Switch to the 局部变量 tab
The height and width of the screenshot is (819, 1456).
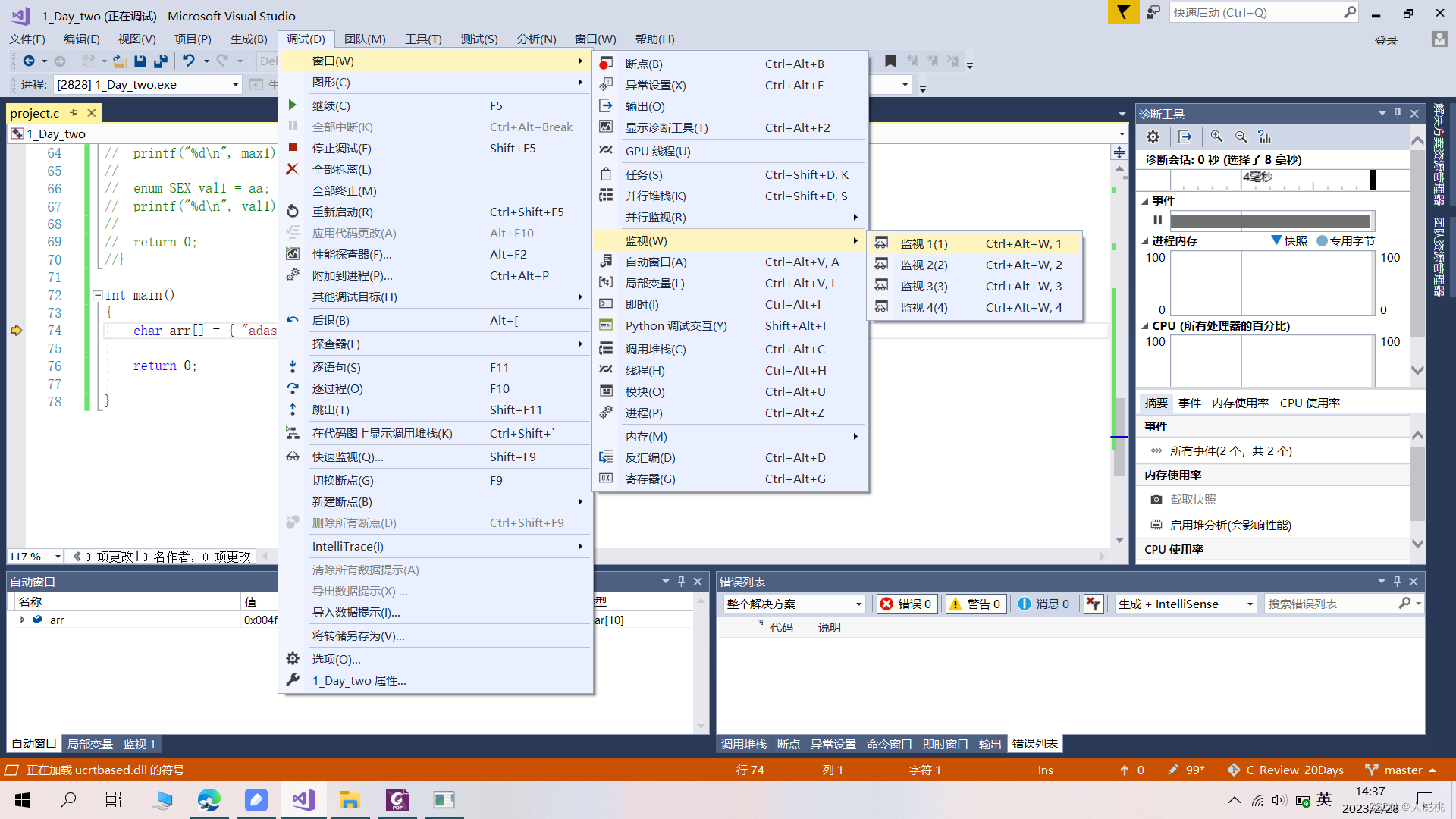pos(89,745)
